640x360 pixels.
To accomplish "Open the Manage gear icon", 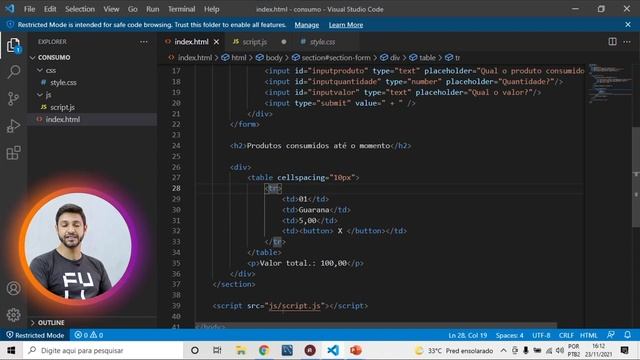I will click(x=13, y=315).
